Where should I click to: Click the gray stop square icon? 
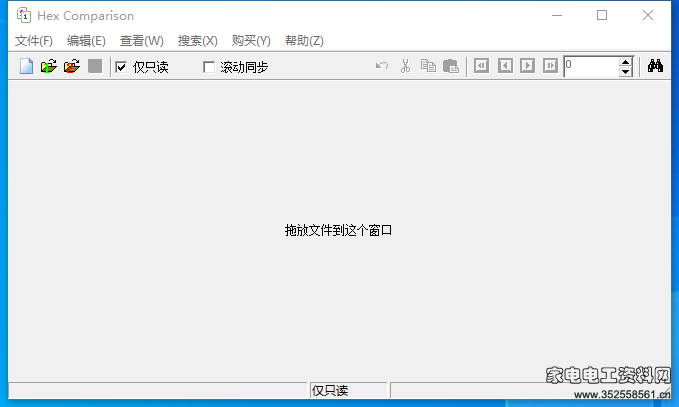pyautogui.click(x=95, y=66)
